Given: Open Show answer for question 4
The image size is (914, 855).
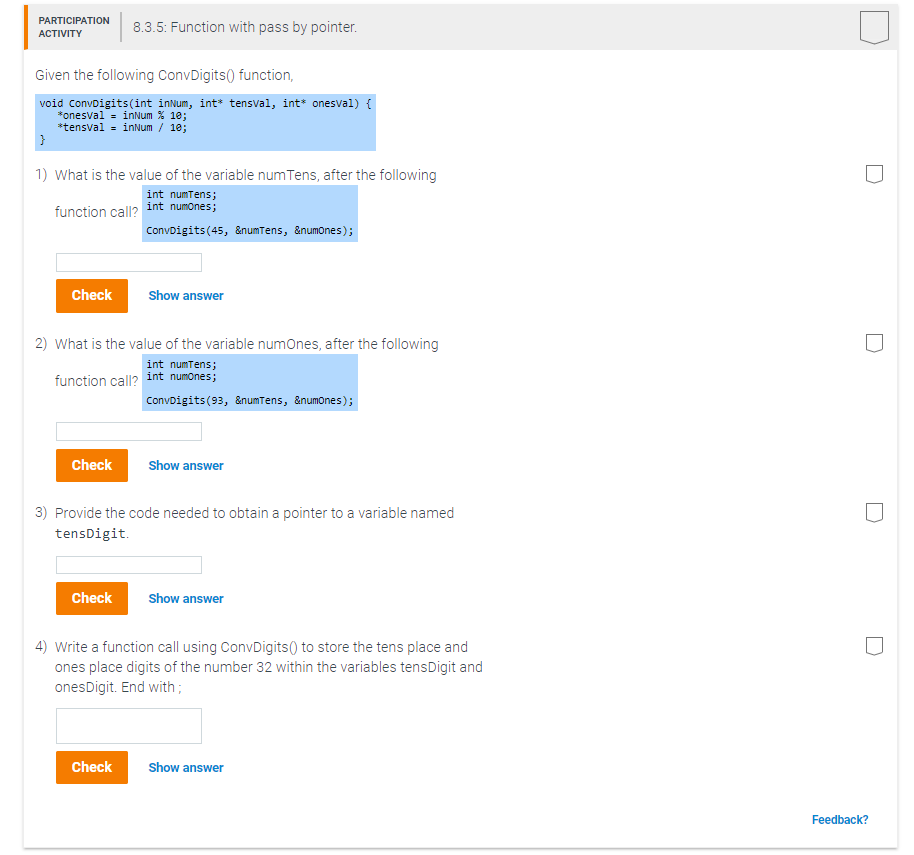Looking at the screenshot, I should pyautogui.click(x=185, y=767).
